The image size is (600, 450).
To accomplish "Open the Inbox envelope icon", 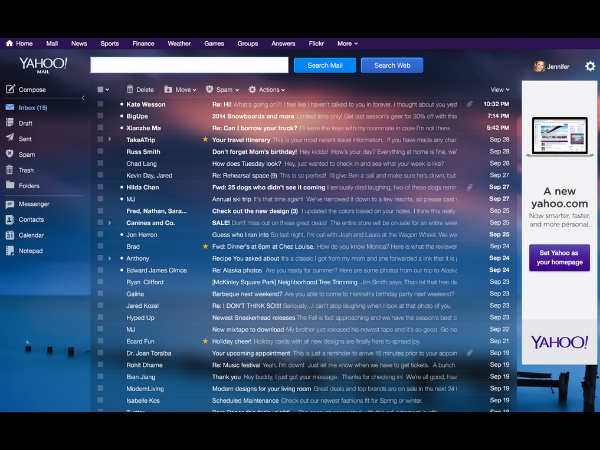I will pyautogui.click(x=10, y=107).
